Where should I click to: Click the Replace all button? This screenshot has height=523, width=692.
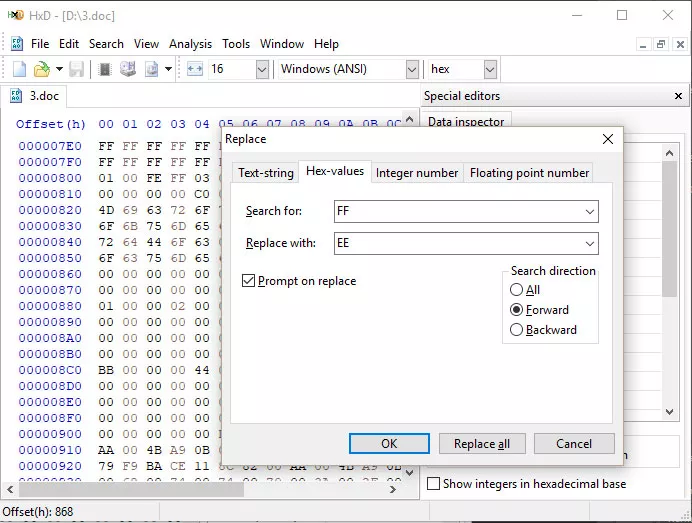point(482,444)
